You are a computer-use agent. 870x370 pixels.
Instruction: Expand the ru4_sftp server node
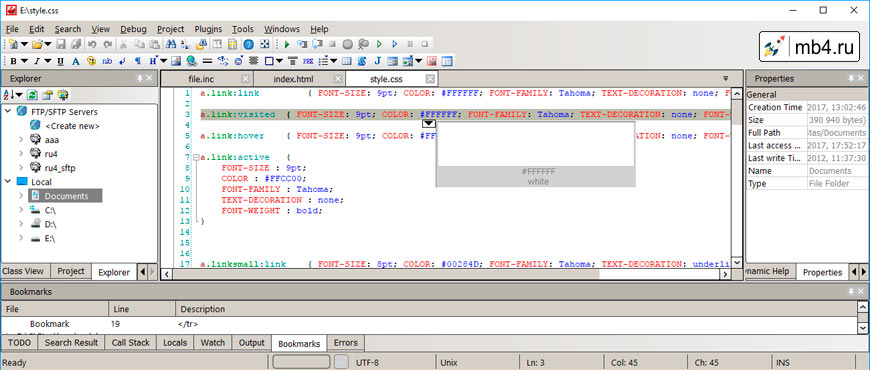coord(22,167)
